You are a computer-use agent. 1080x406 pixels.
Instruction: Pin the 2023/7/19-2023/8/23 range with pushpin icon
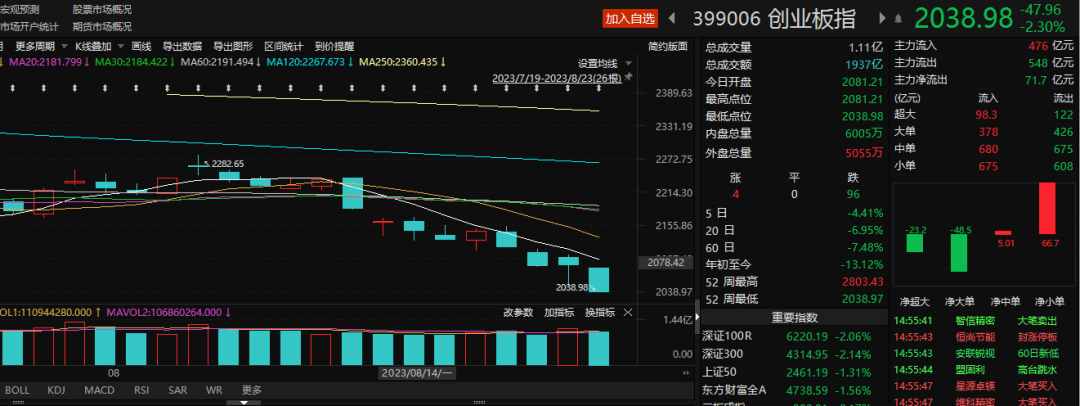pos(627,78)
